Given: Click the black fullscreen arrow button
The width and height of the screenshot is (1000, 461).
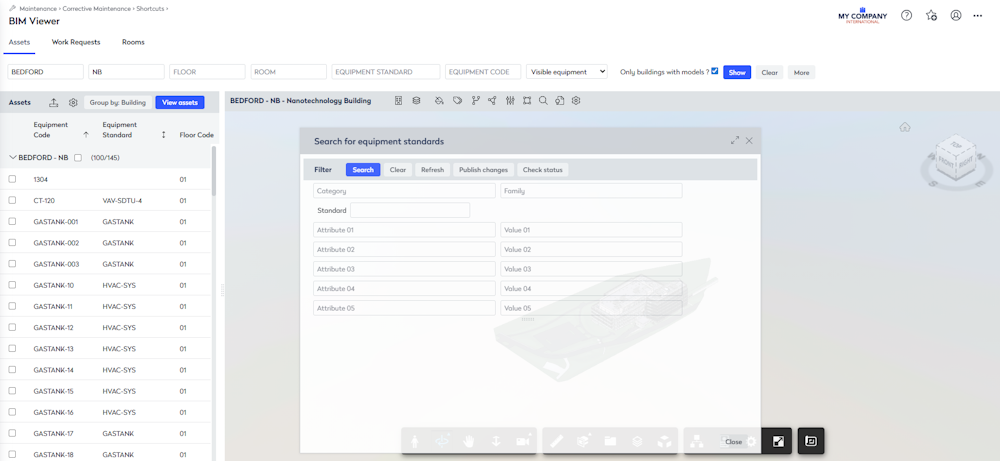Looking at the screenshot, I should click(x=778, y=441).
